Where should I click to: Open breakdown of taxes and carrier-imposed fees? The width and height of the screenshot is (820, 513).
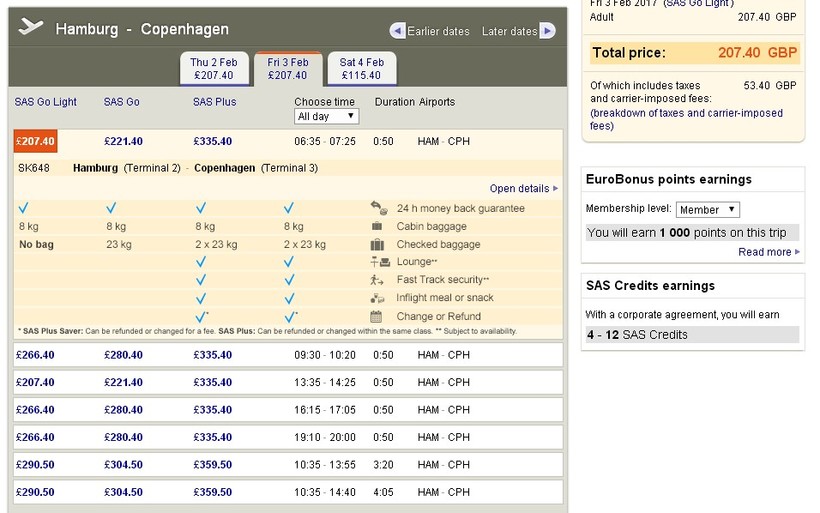pyautogui.click(x=686, y=120)
